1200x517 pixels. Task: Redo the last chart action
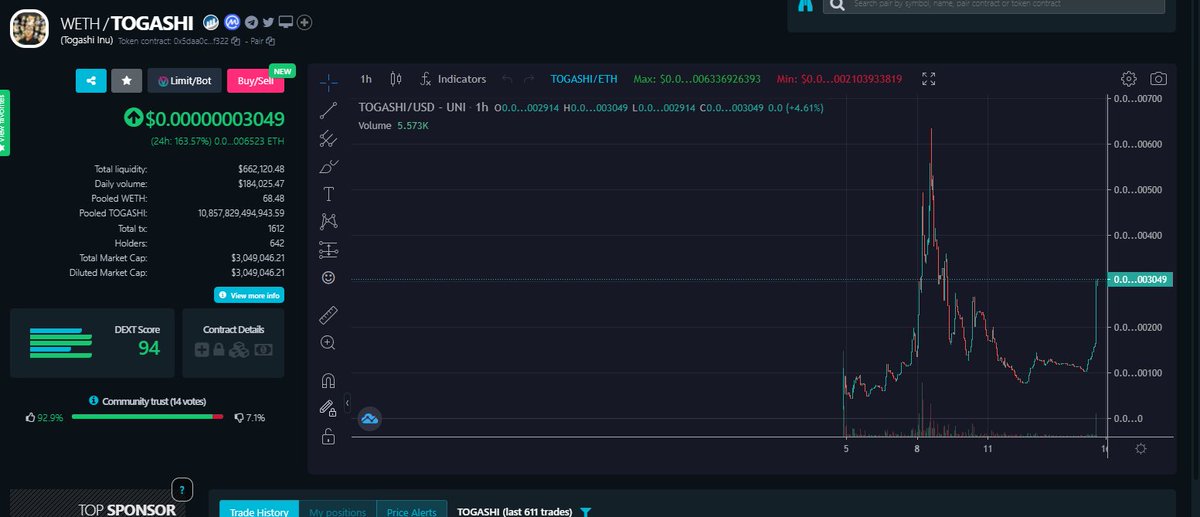pyautogui.click(x=529, y=79)
